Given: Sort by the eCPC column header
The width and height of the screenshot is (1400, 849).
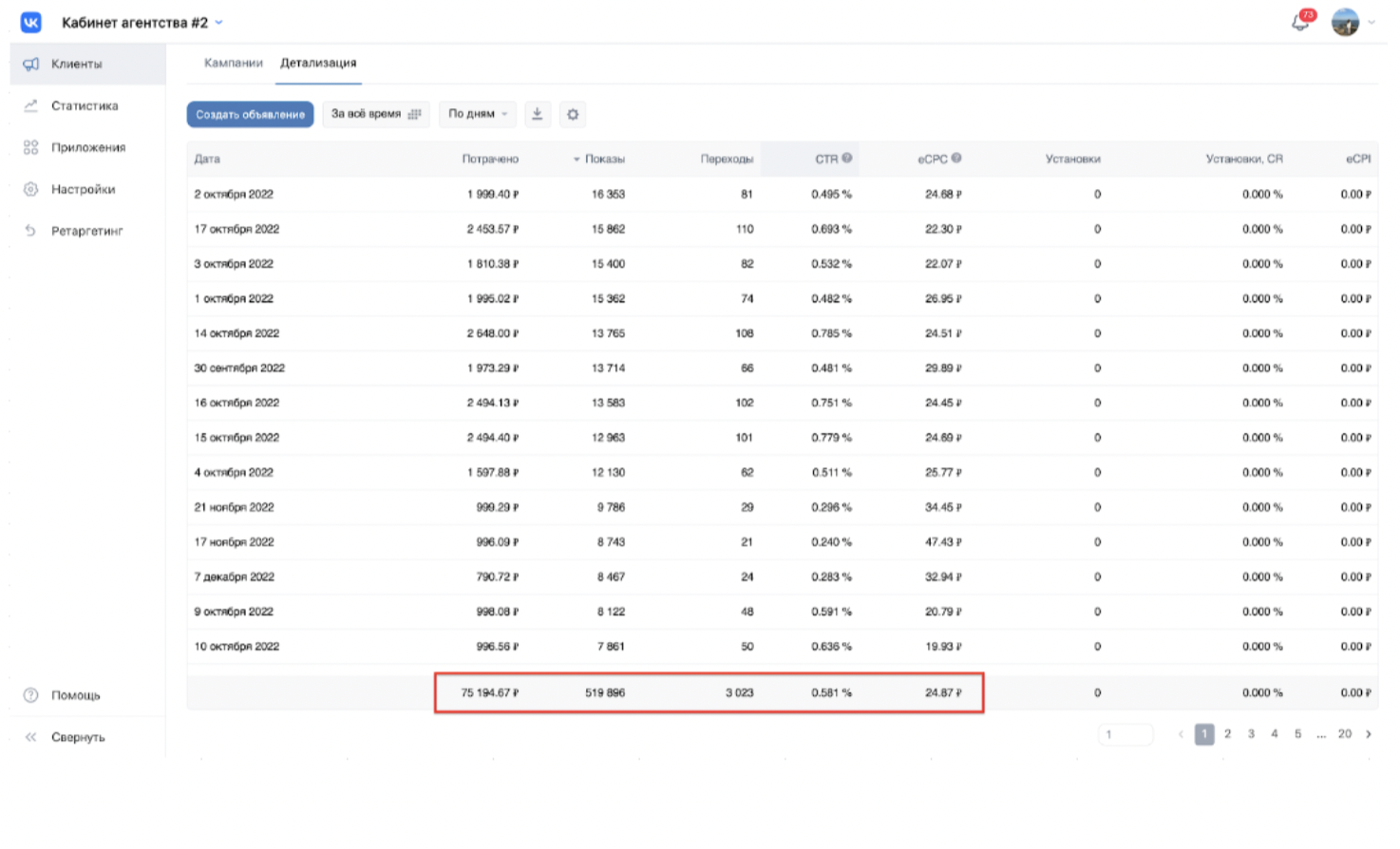Looking at the screenshot, I should coord(933,159).
